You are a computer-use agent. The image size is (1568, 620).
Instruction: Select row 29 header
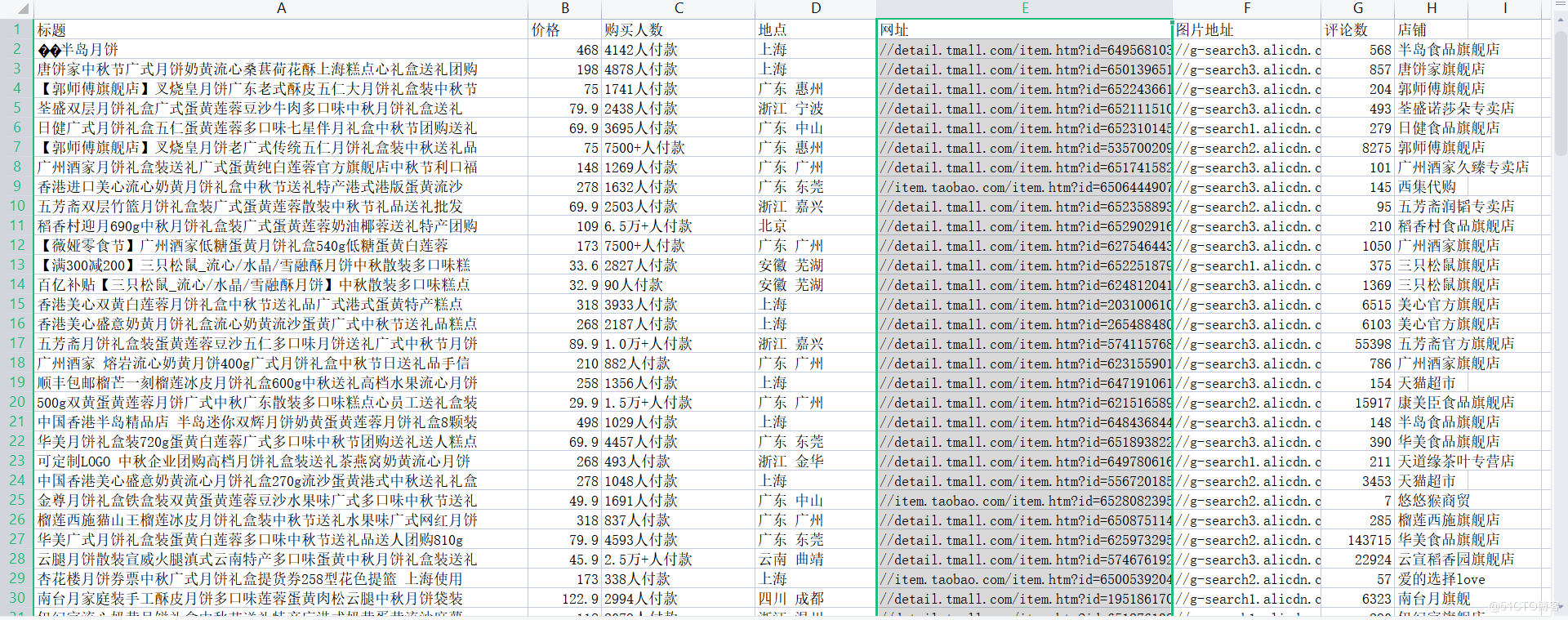pyautogui.click(x=16, y=578)
